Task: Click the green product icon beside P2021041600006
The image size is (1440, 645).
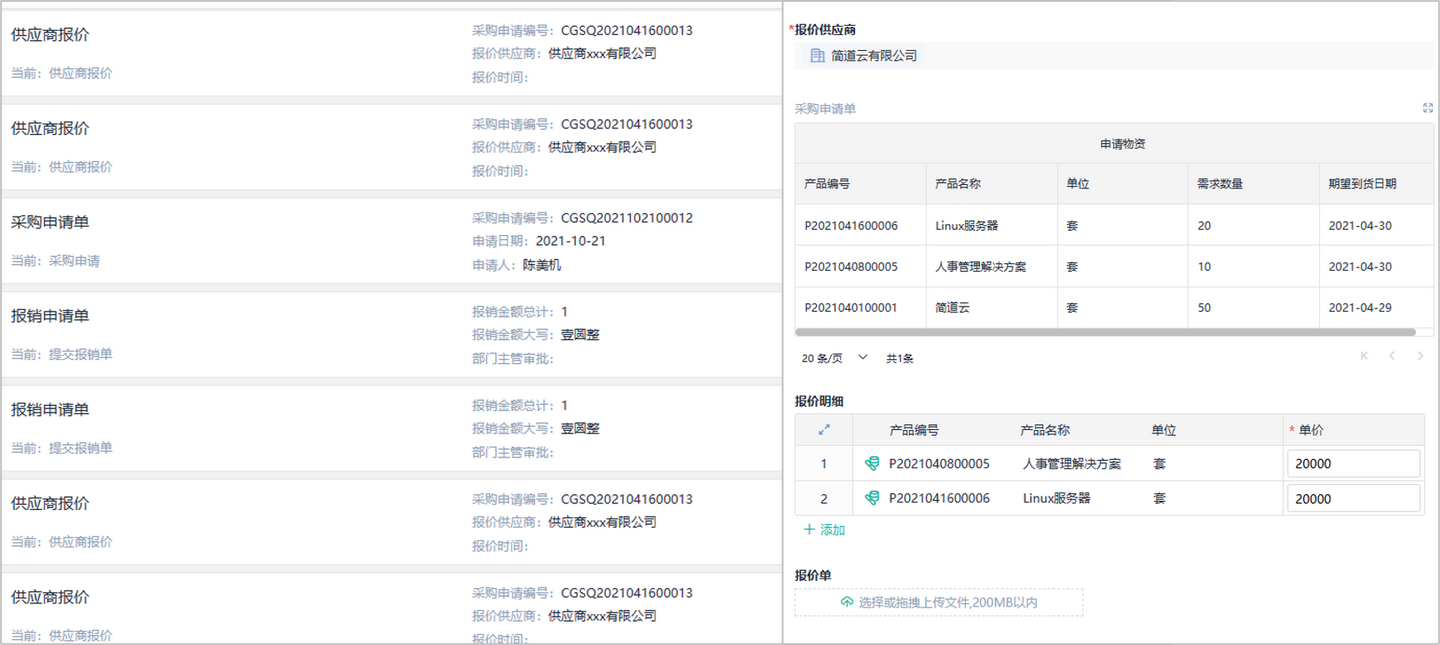Action: tap(871, 497)
